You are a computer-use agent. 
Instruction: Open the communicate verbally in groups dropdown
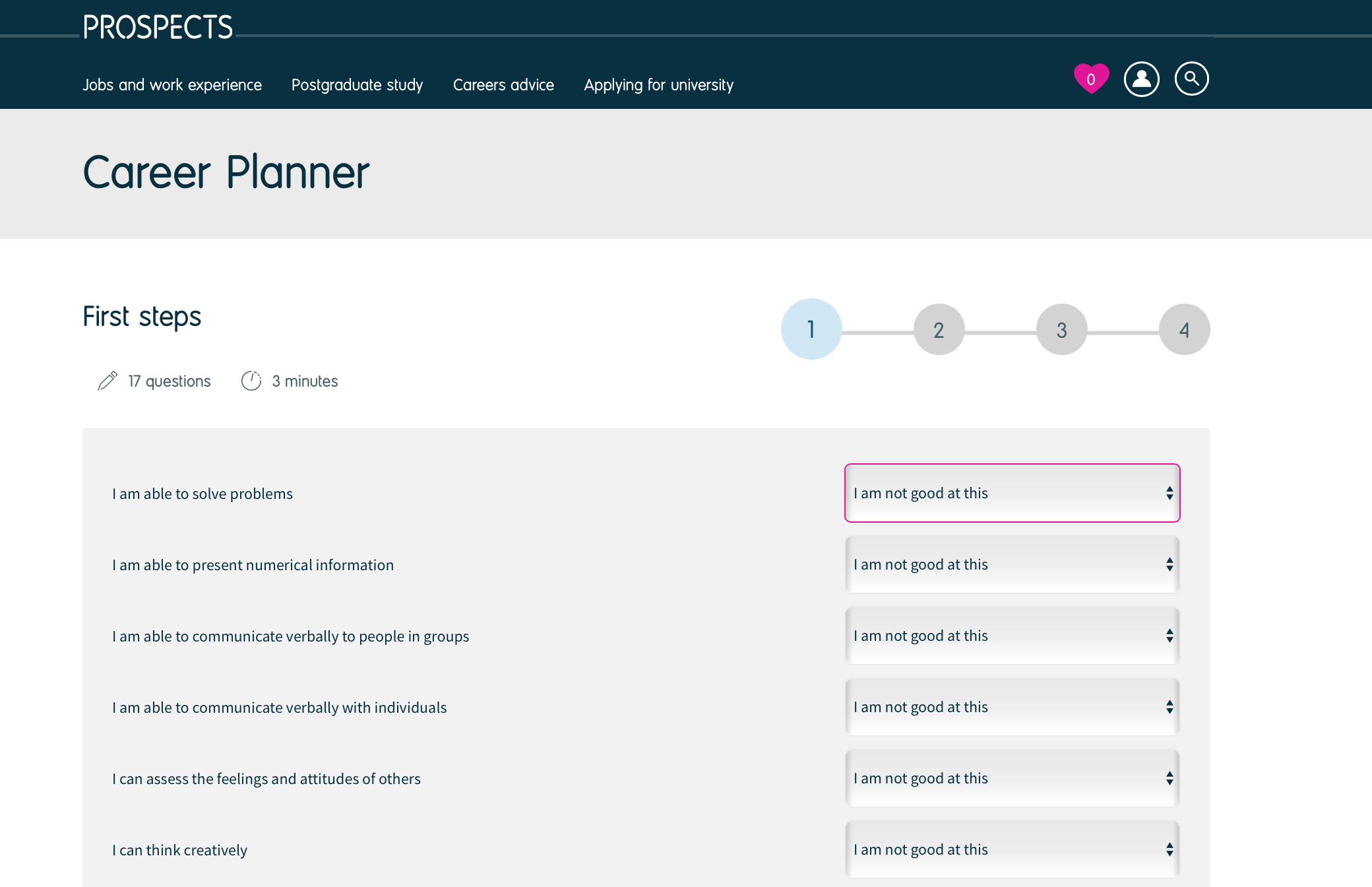click(x=1012, y=636)
